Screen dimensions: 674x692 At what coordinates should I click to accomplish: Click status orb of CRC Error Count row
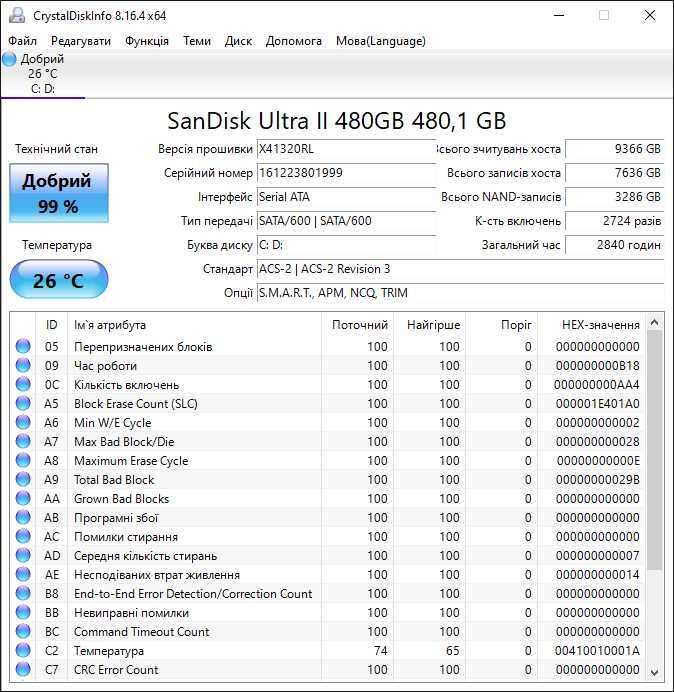click(x=23, y=669)
